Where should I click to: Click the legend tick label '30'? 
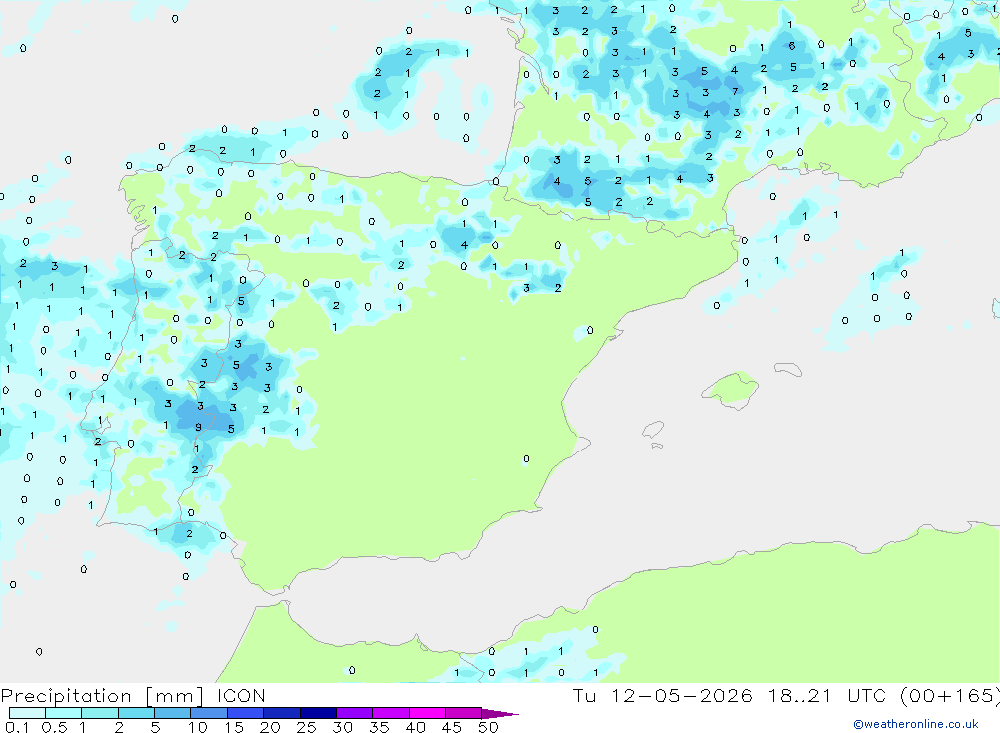[x=343, y=727]
